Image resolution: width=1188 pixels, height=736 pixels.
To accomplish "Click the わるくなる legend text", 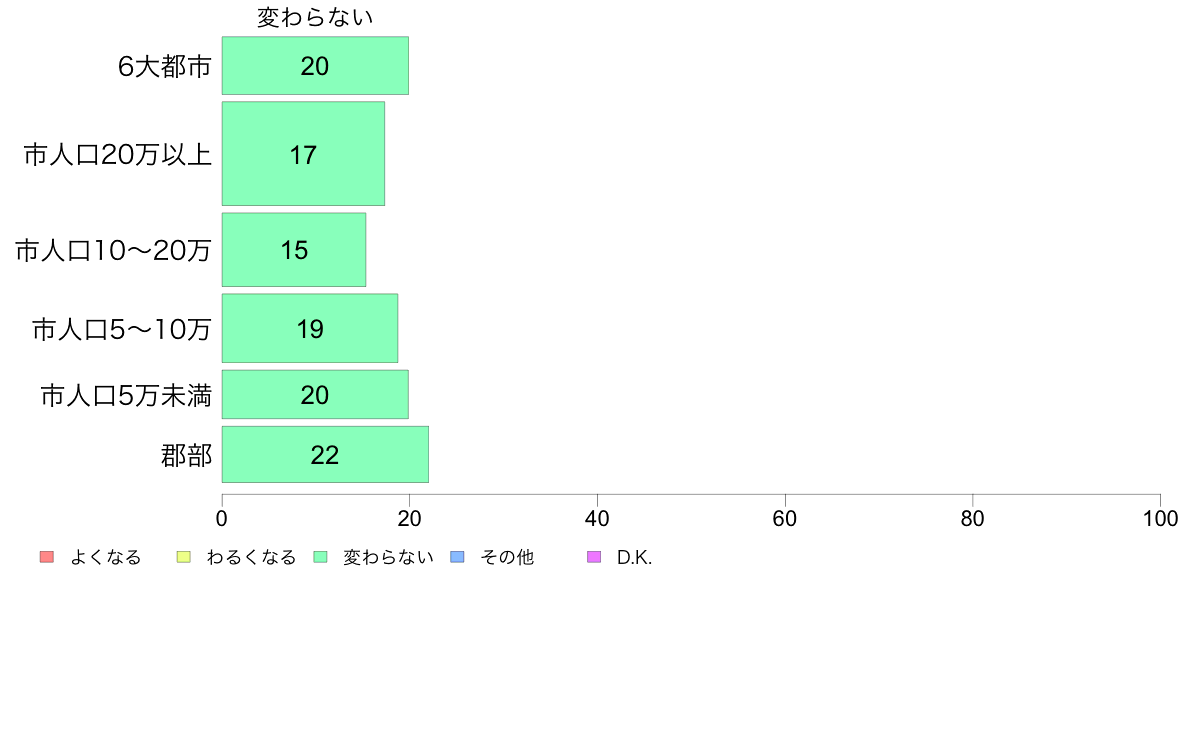I will click(251, 557).
